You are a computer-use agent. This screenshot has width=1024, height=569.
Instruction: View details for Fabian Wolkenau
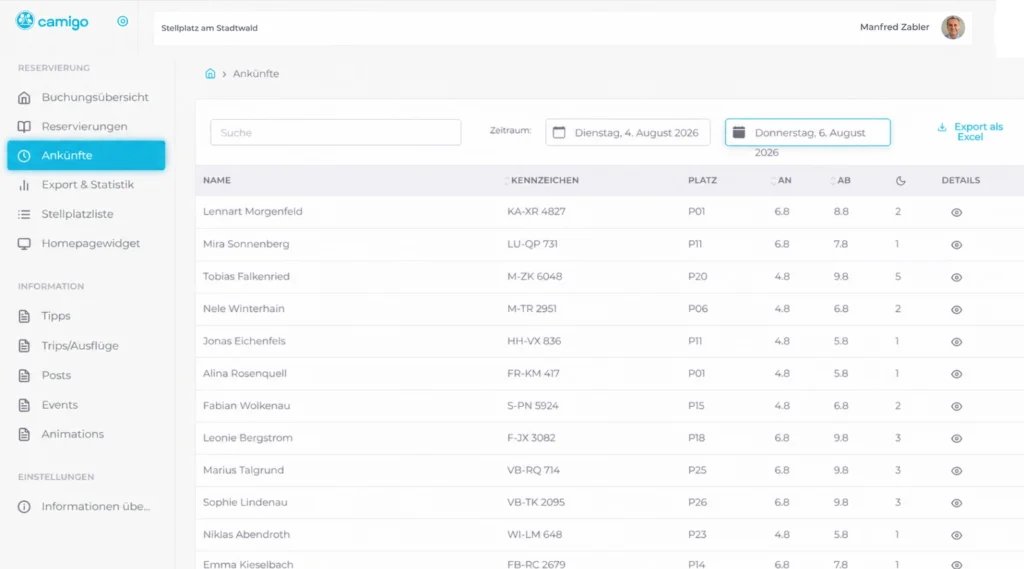[x=956, y=406]
